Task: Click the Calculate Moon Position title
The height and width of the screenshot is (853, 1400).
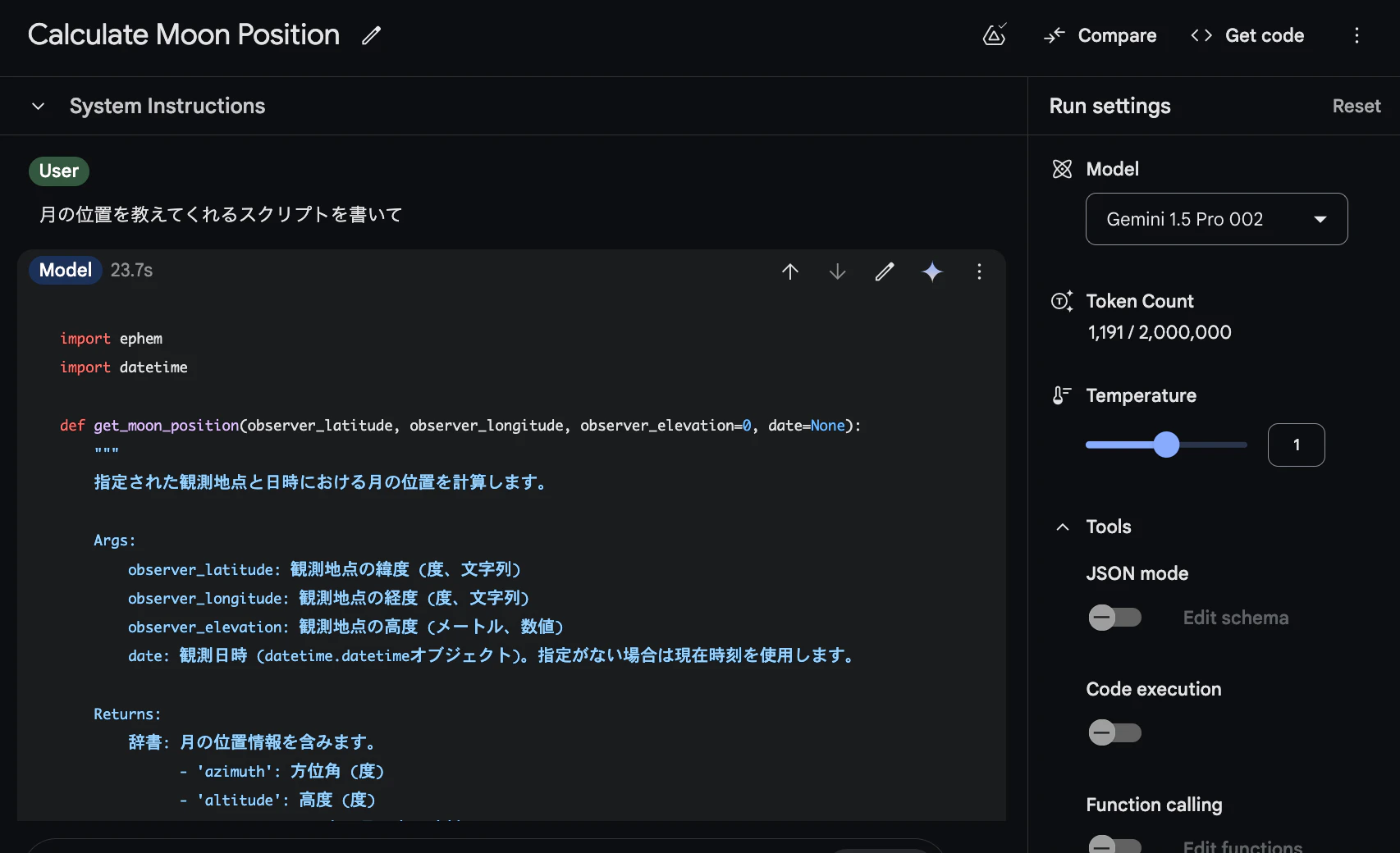Action: (x=184, y=34)
